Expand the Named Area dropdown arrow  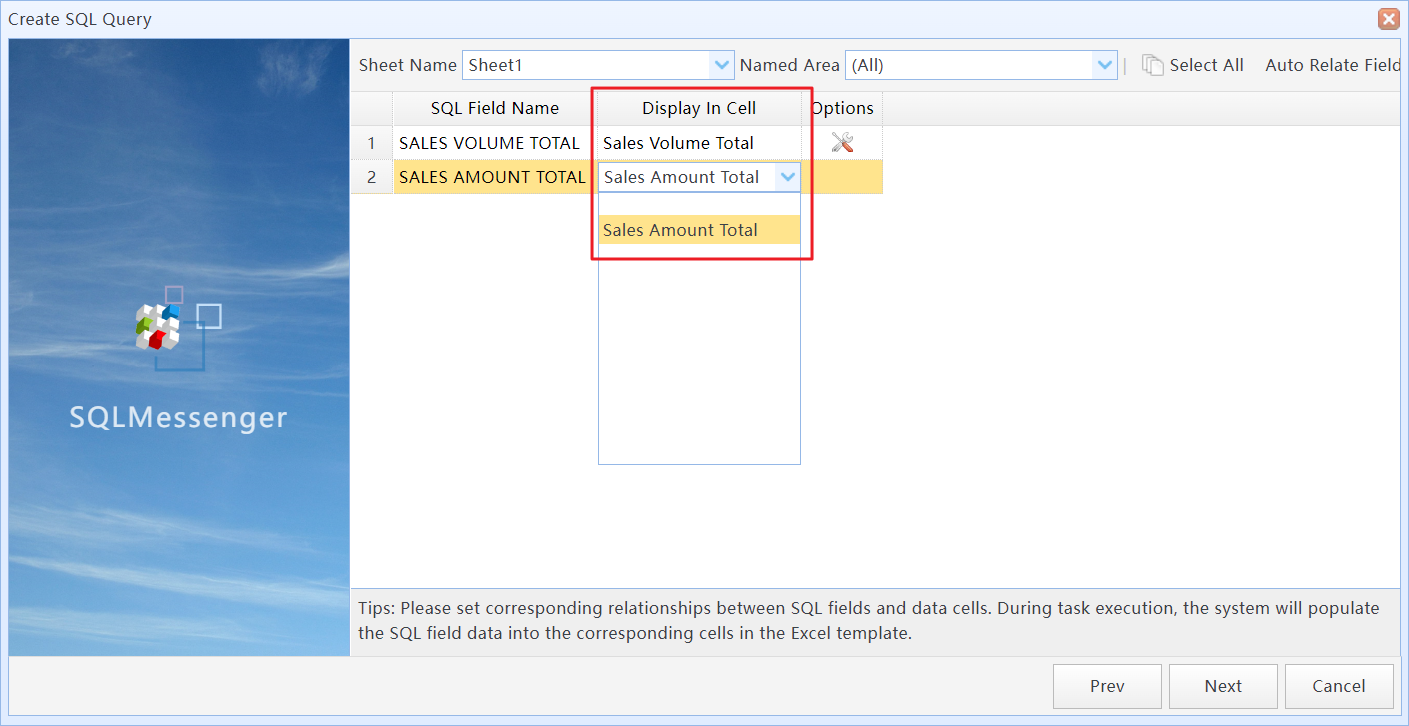click(1105, 65)
